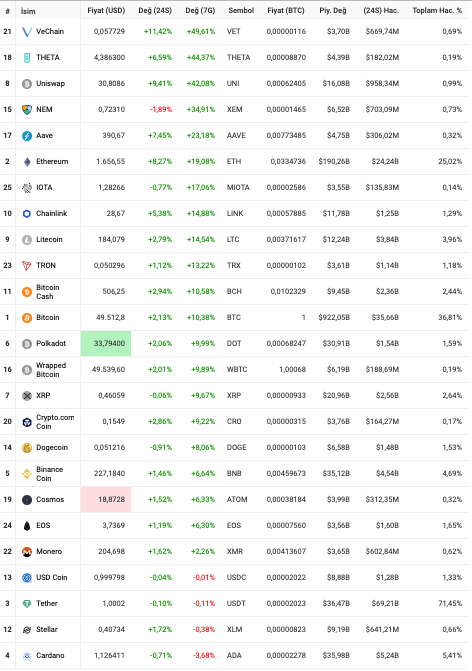Click the Chainlink hexagon logo icon
The height and width of the screenshot is (671, 472).
27,214
